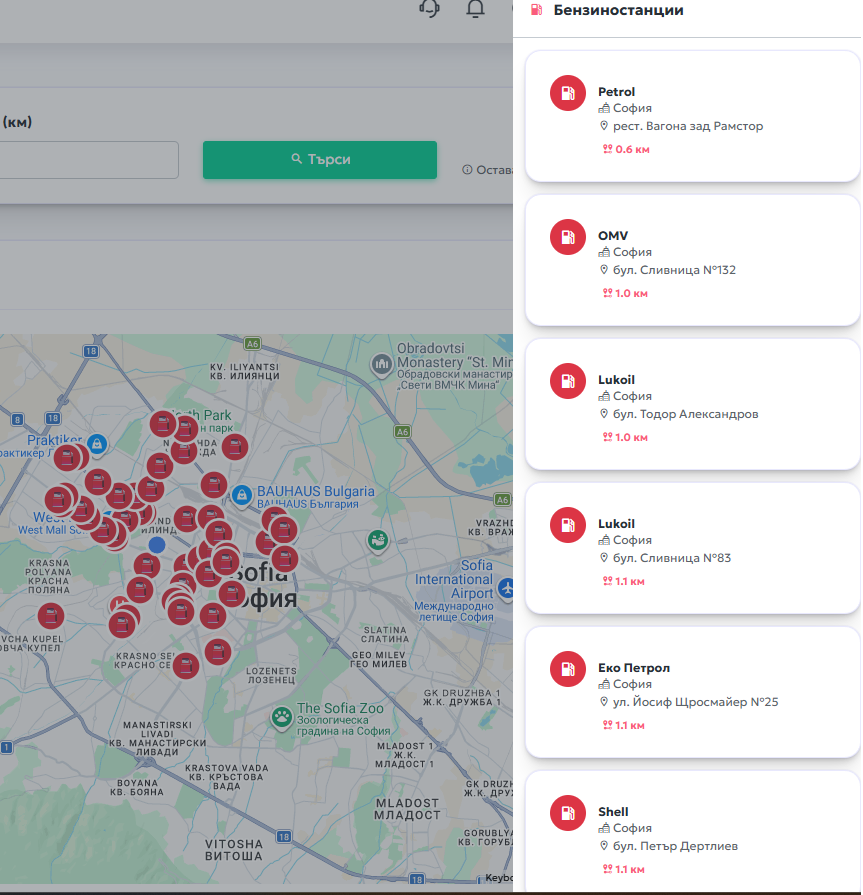Screen dimensions: 863x895
Task: Click the green Търси search button
Action: coord(320,160)
